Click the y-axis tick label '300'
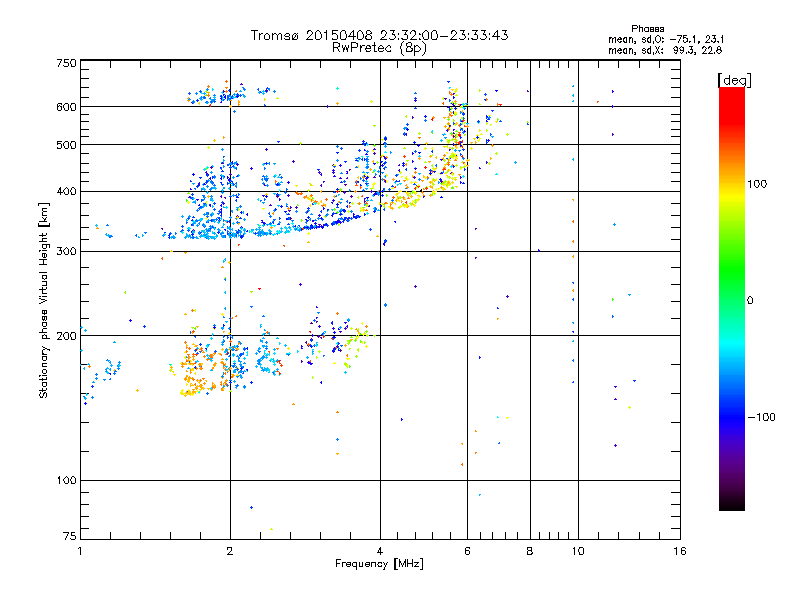Screen dimensions: 800x600 (x=66, y=252)
